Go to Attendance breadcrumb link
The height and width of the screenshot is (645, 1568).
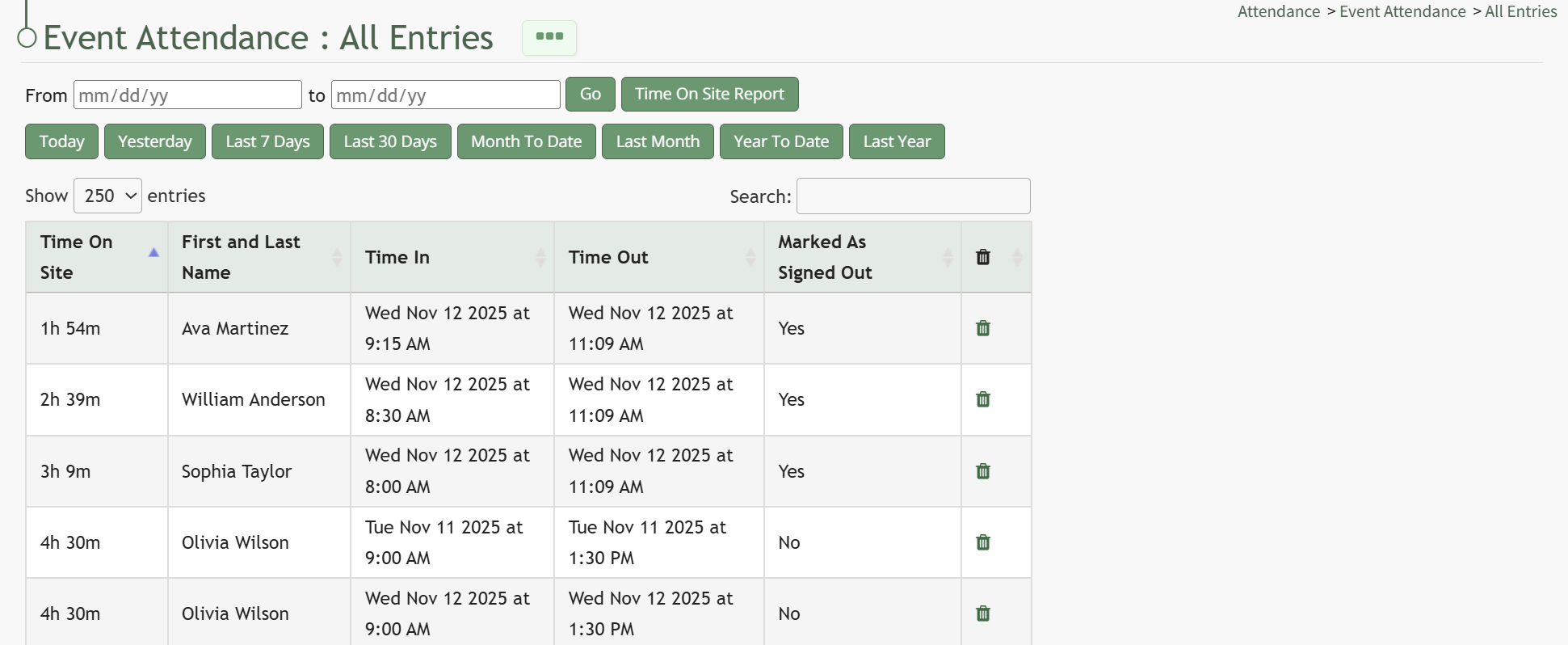(1279, 11)
